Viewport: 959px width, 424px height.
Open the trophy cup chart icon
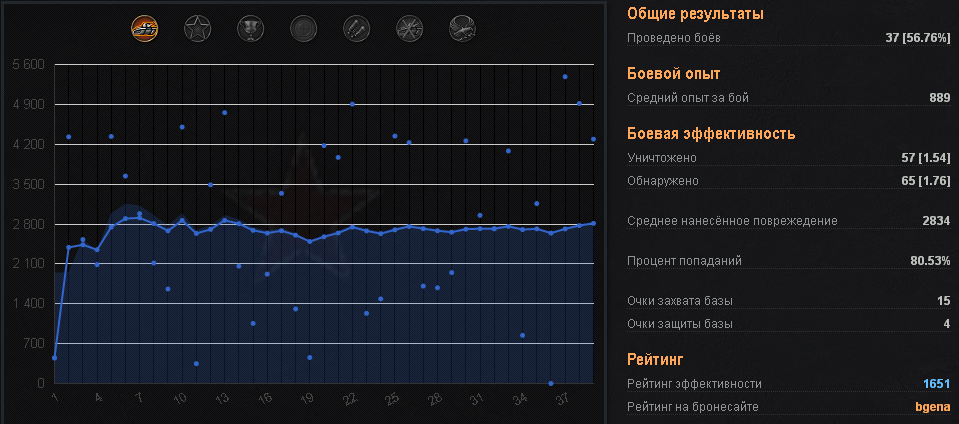[250, 28]
